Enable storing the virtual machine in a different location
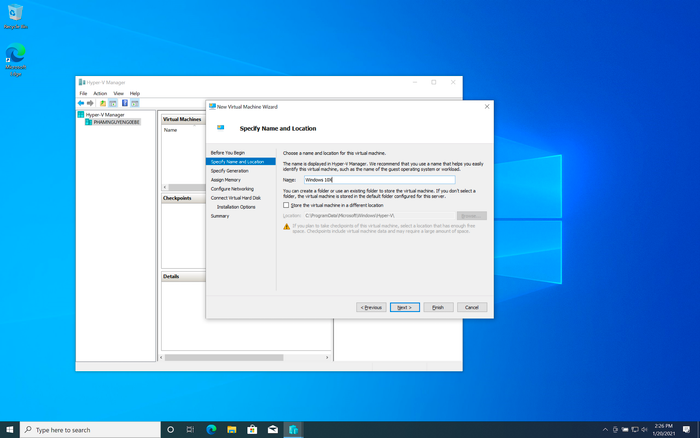700x438 pixels. (x=286, y=205)
